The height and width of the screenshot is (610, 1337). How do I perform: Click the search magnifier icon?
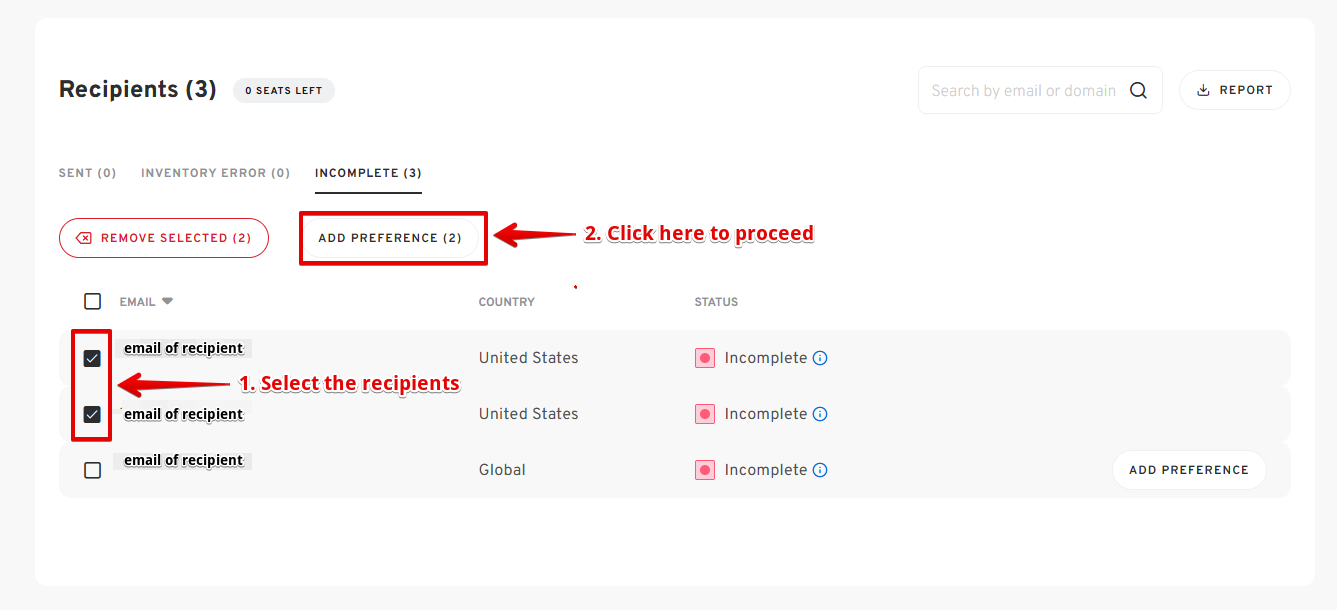(1138, 90)
